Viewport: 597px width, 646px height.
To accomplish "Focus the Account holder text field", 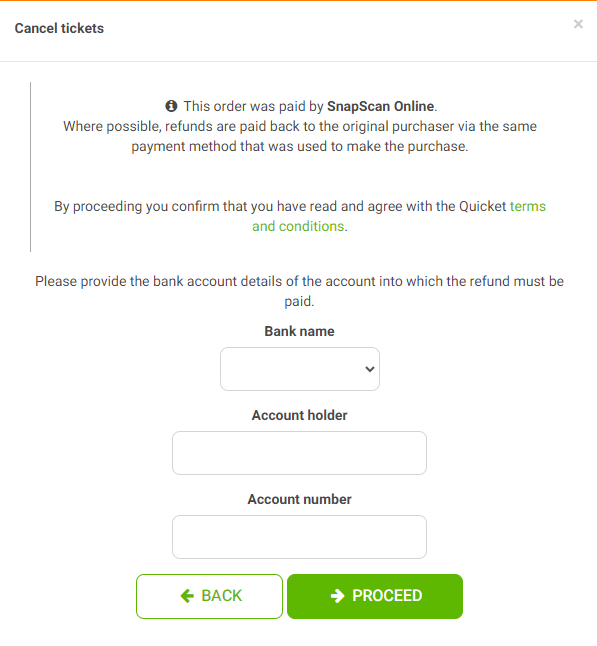I will (x=300, y=453).
